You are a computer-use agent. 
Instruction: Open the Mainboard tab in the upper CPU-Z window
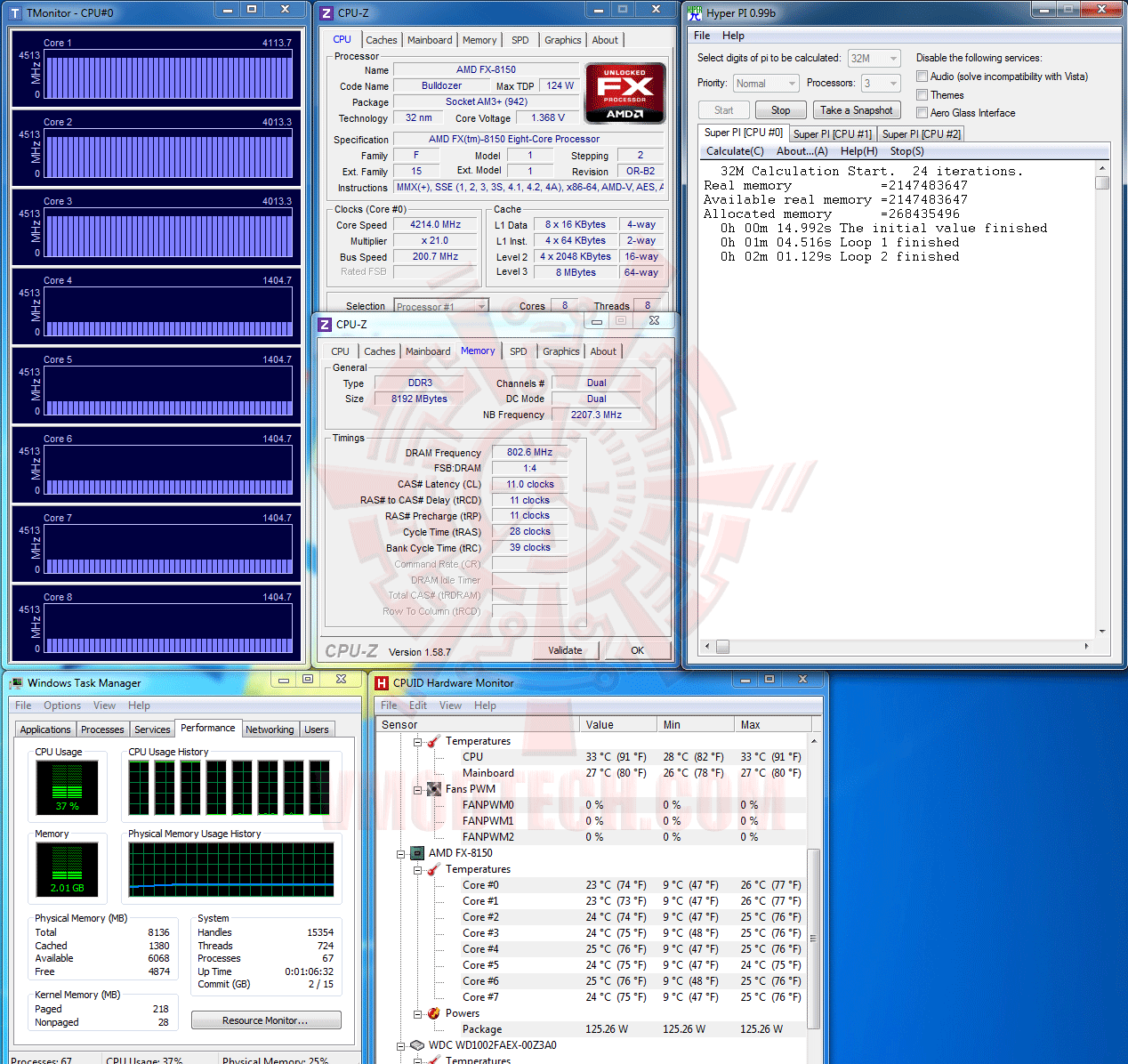click(x=430, y=40)
